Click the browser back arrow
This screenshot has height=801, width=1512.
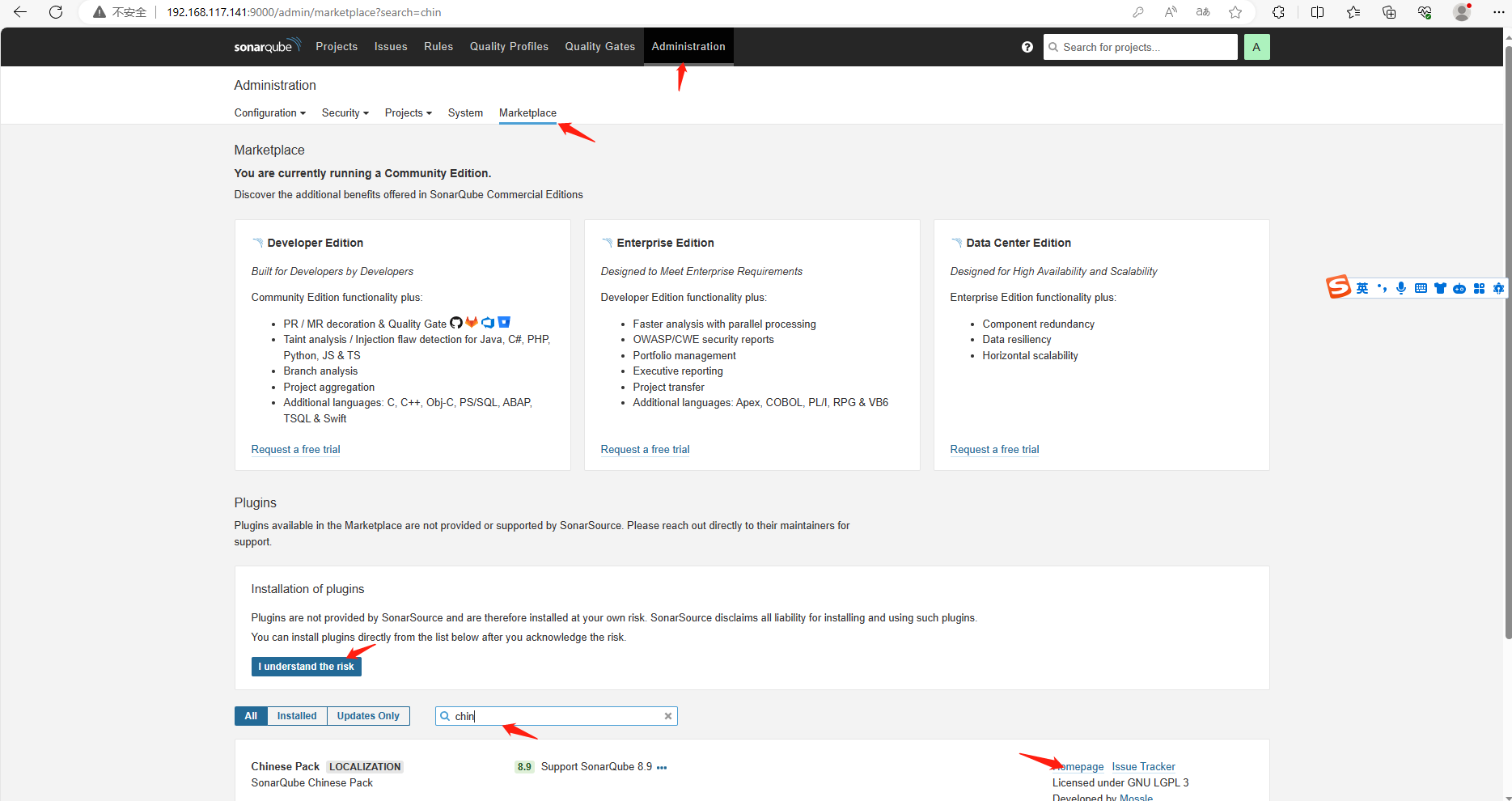pos(20,12)
